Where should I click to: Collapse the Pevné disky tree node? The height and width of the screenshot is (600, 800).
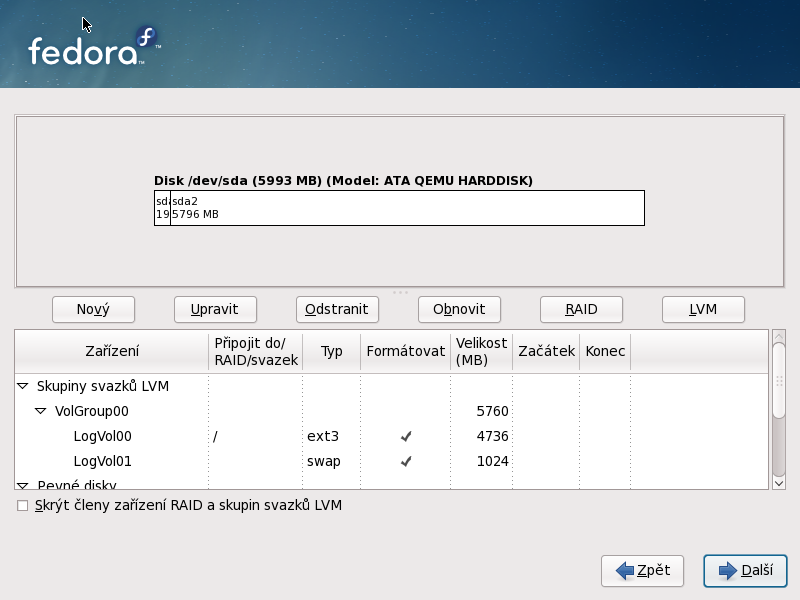coord(23,485)
